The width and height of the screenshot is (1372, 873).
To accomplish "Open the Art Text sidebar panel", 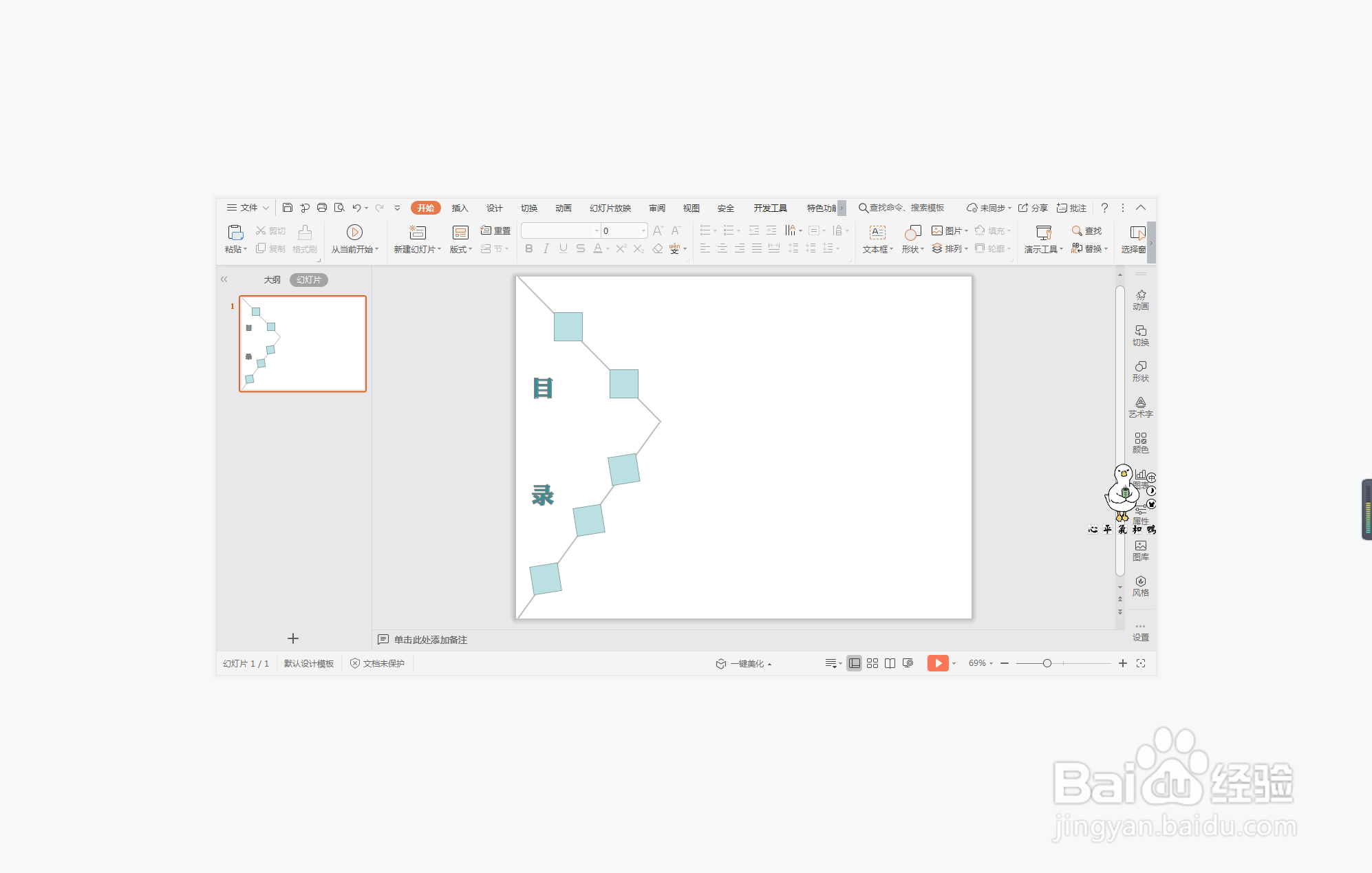I will [x=1140, y=407].
